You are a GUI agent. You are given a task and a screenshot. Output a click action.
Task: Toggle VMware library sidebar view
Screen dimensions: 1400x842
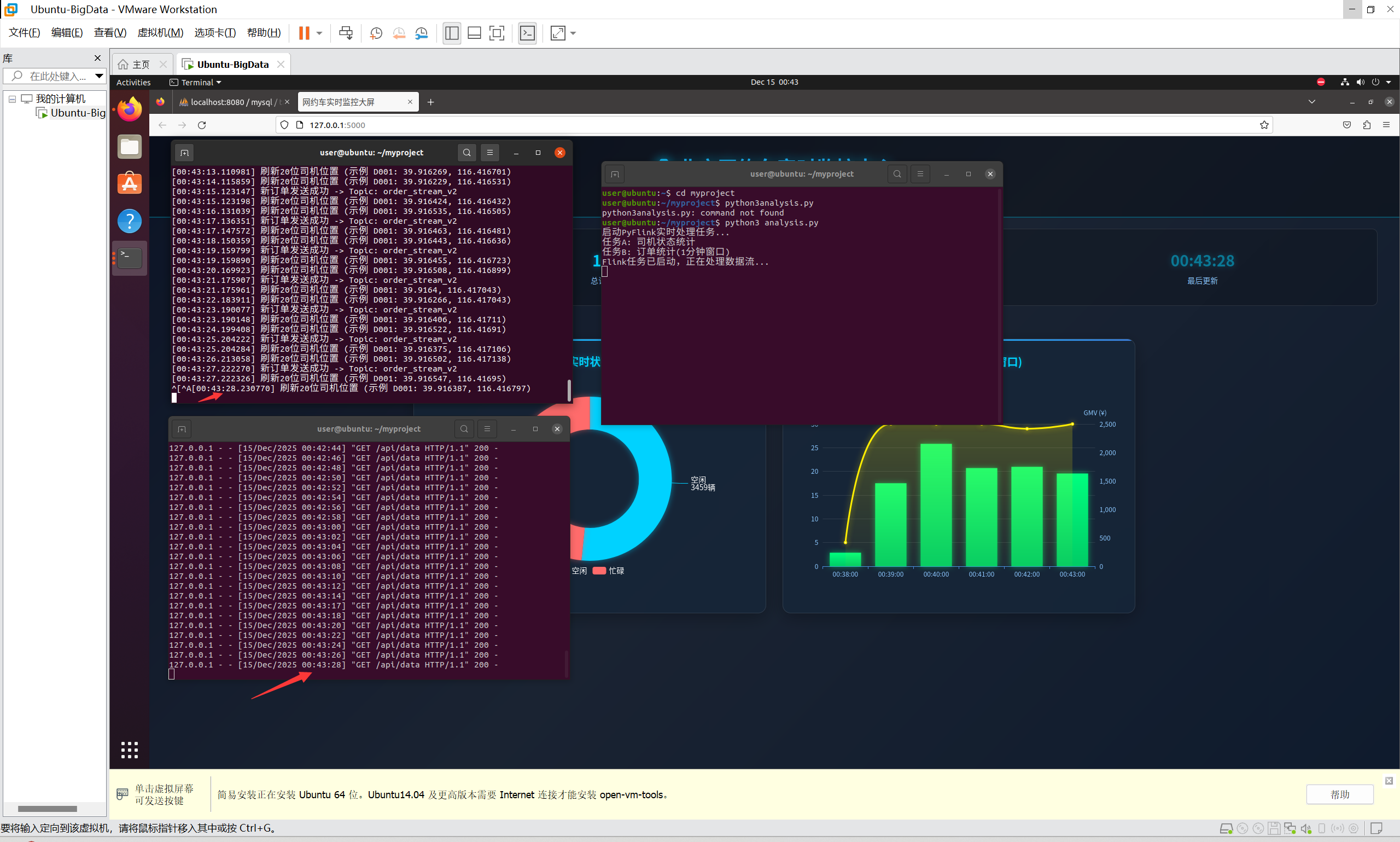click(451, 33)
